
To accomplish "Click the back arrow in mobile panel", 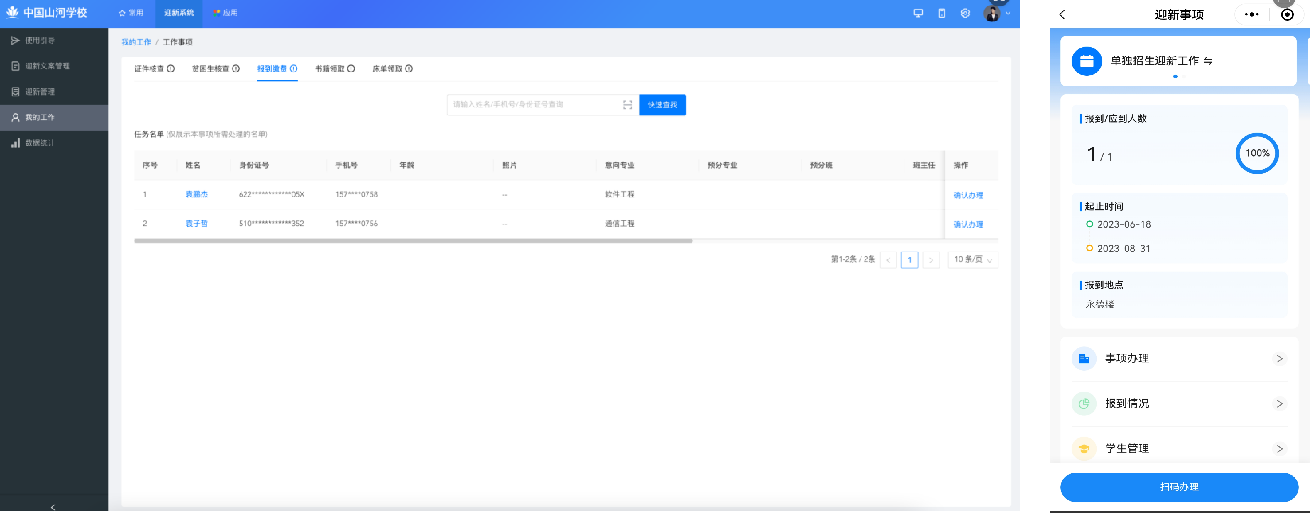I will 1062,14.
